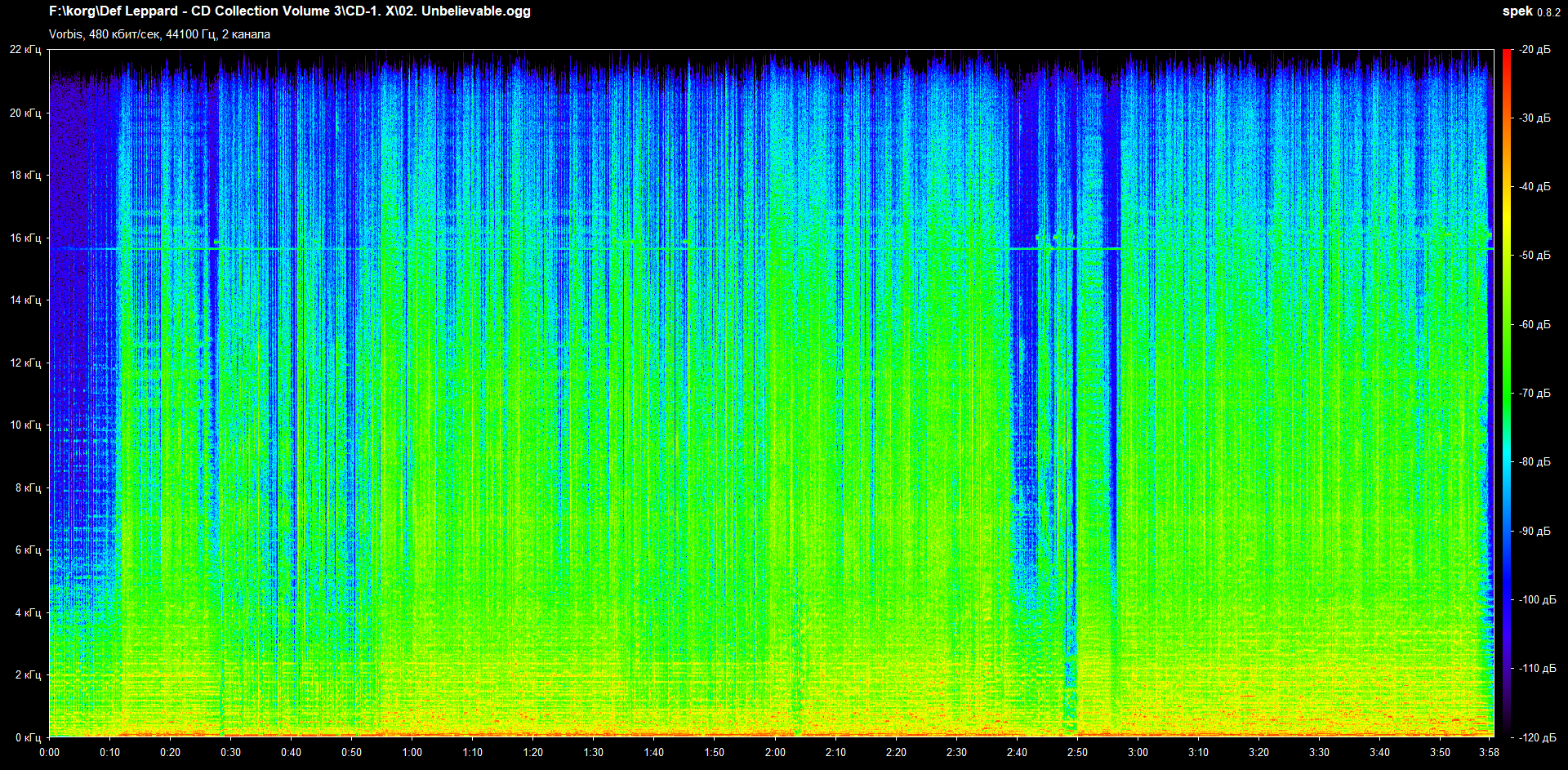Click the 4 кГц frequency axis label
The height and width of the screenshot is (770, 1568).
(29, 612)
